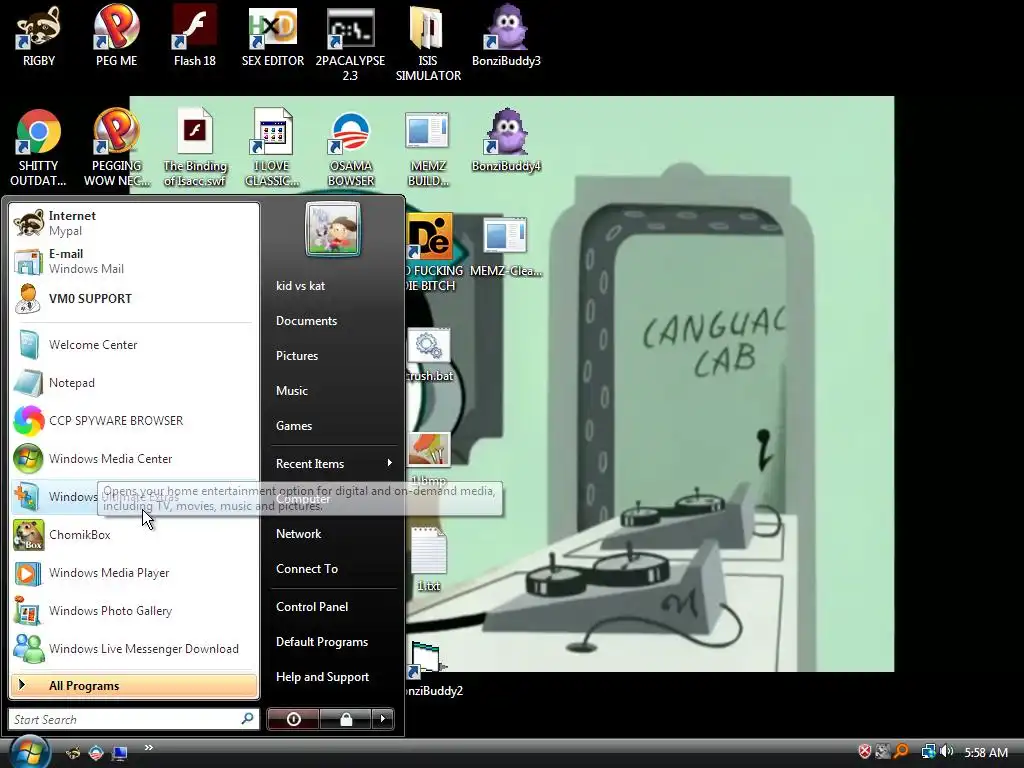1024x768 pixels.
Task: Lock the computer with lock button
Action: pyautogui.click(x=346, y=719)
